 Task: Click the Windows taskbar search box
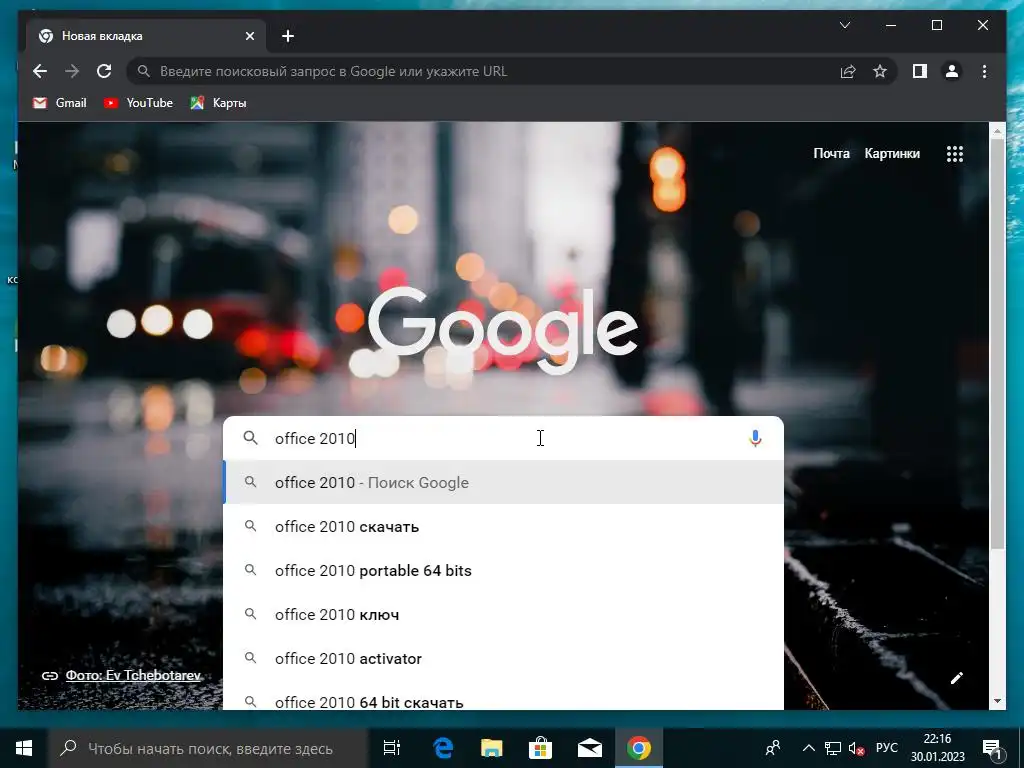[208, 748]
